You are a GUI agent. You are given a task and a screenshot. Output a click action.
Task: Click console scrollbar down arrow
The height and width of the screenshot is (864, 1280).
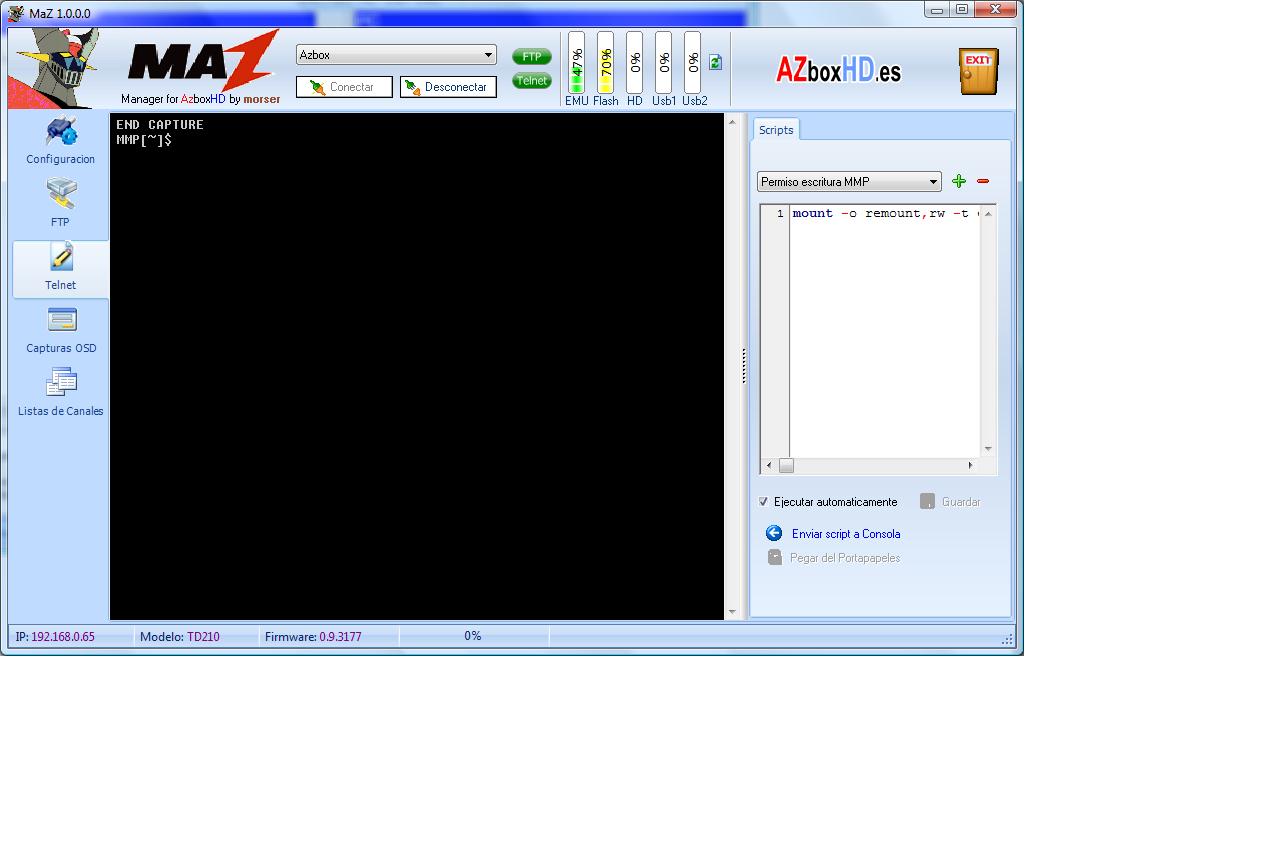(x=732, y=612)
